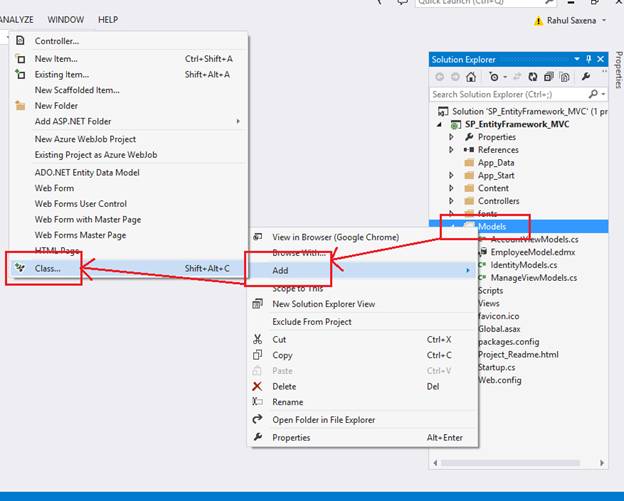Expand the References node
The width and height of the screenshot is (624, 501).
[451, 150]
